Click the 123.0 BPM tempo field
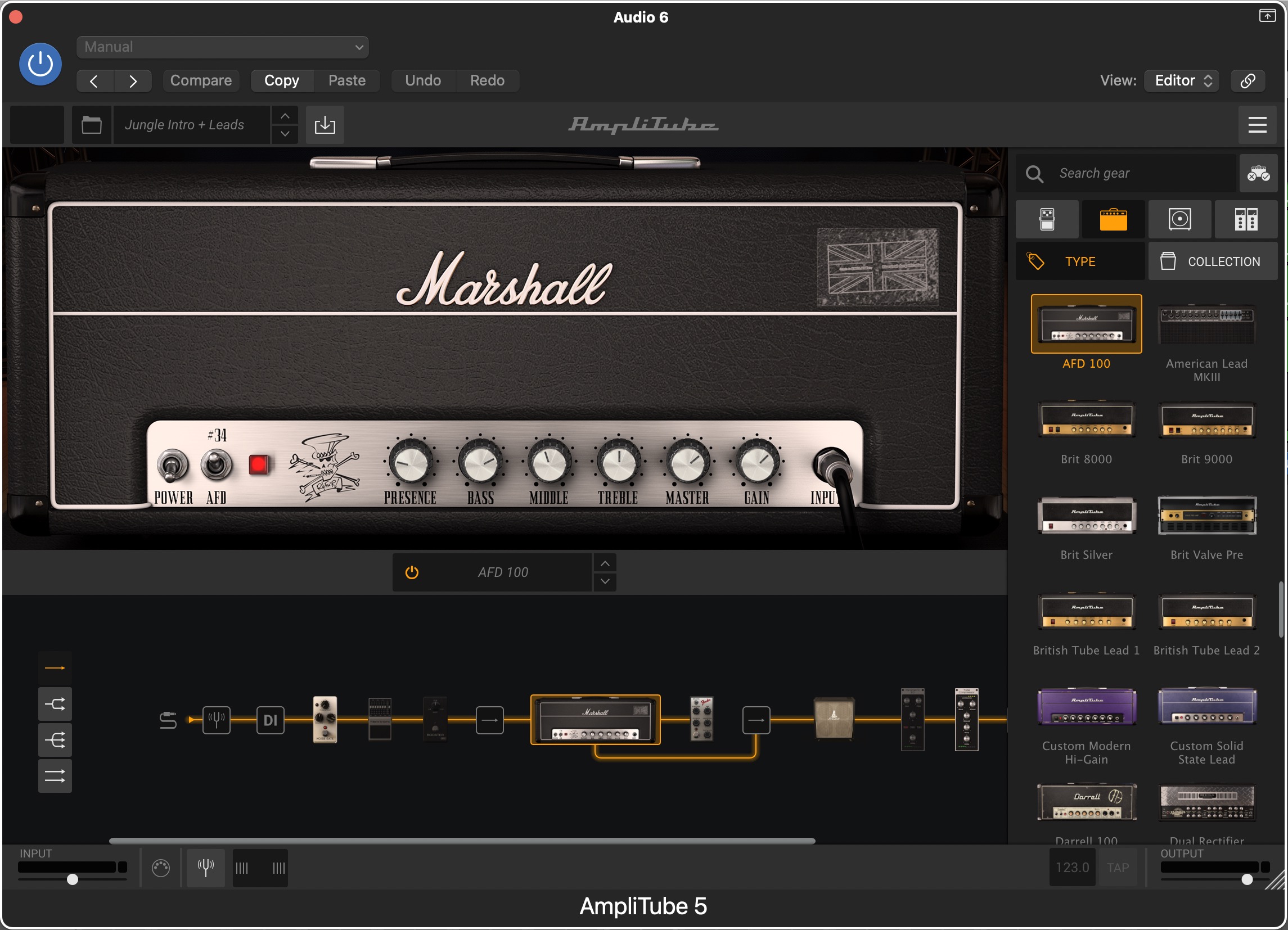The height and width of the screenshot is (930, 1288). click(x=1072, y=868)
